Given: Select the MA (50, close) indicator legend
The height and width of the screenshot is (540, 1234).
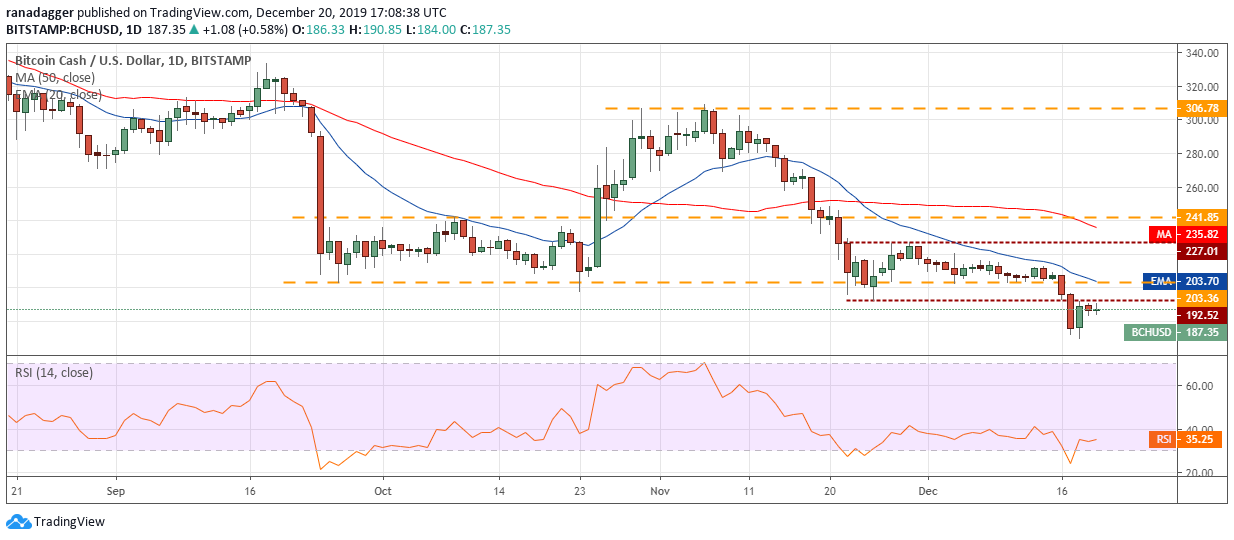Looking at the screenshot, I should 54,79.
